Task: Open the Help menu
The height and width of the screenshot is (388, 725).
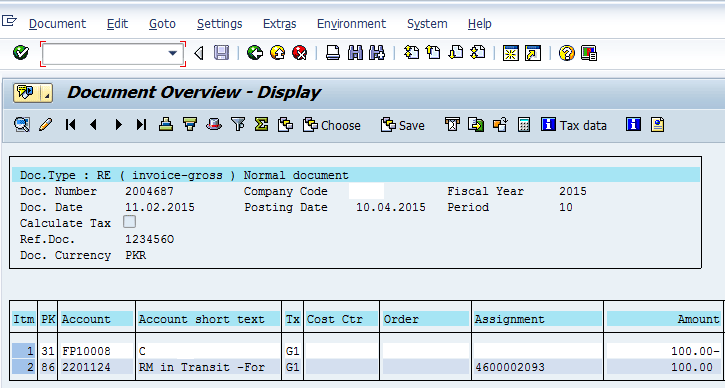Action: 479,24
